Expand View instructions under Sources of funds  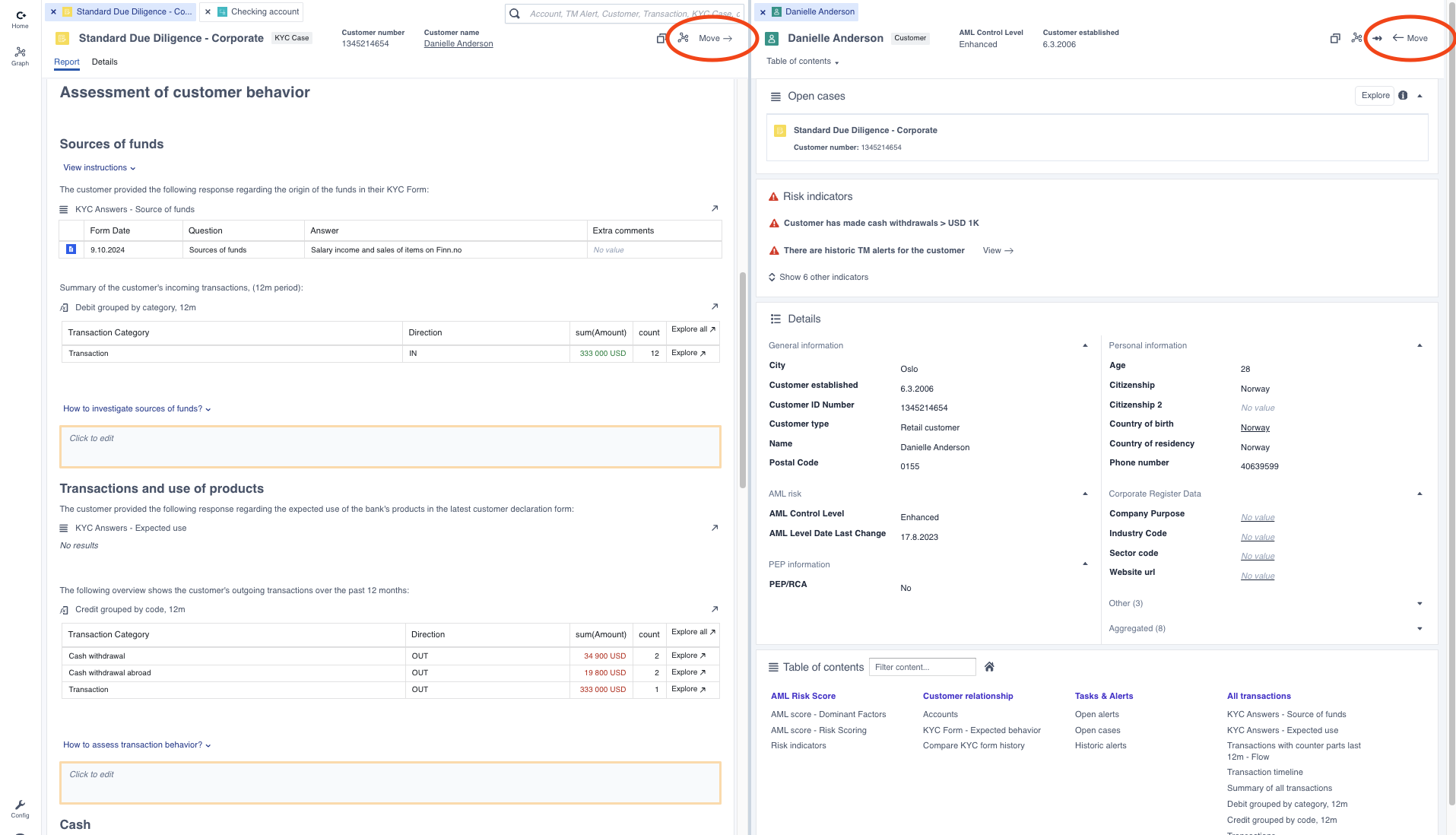click(100, 168)
